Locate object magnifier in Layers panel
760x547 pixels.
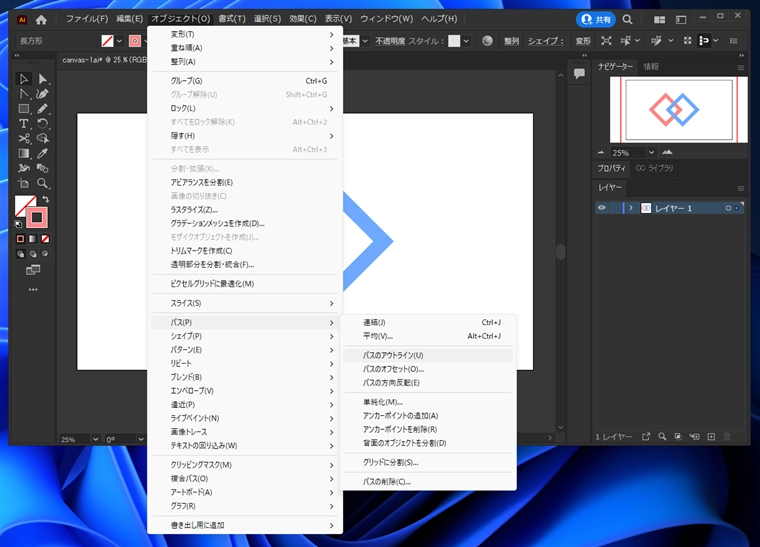[662, 437]
